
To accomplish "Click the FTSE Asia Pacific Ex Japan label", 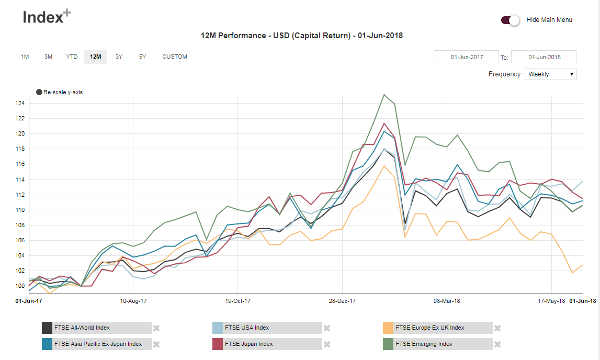I will point(98,344).
